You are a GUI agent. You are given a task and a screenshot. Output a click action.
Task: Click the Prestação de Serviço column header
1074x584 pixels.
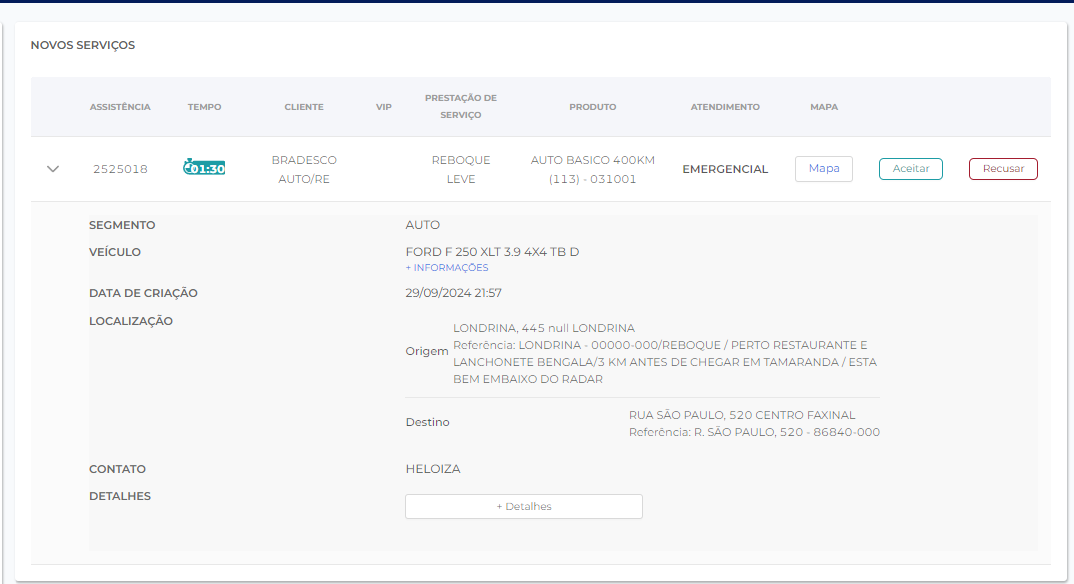tap(460, 107)
